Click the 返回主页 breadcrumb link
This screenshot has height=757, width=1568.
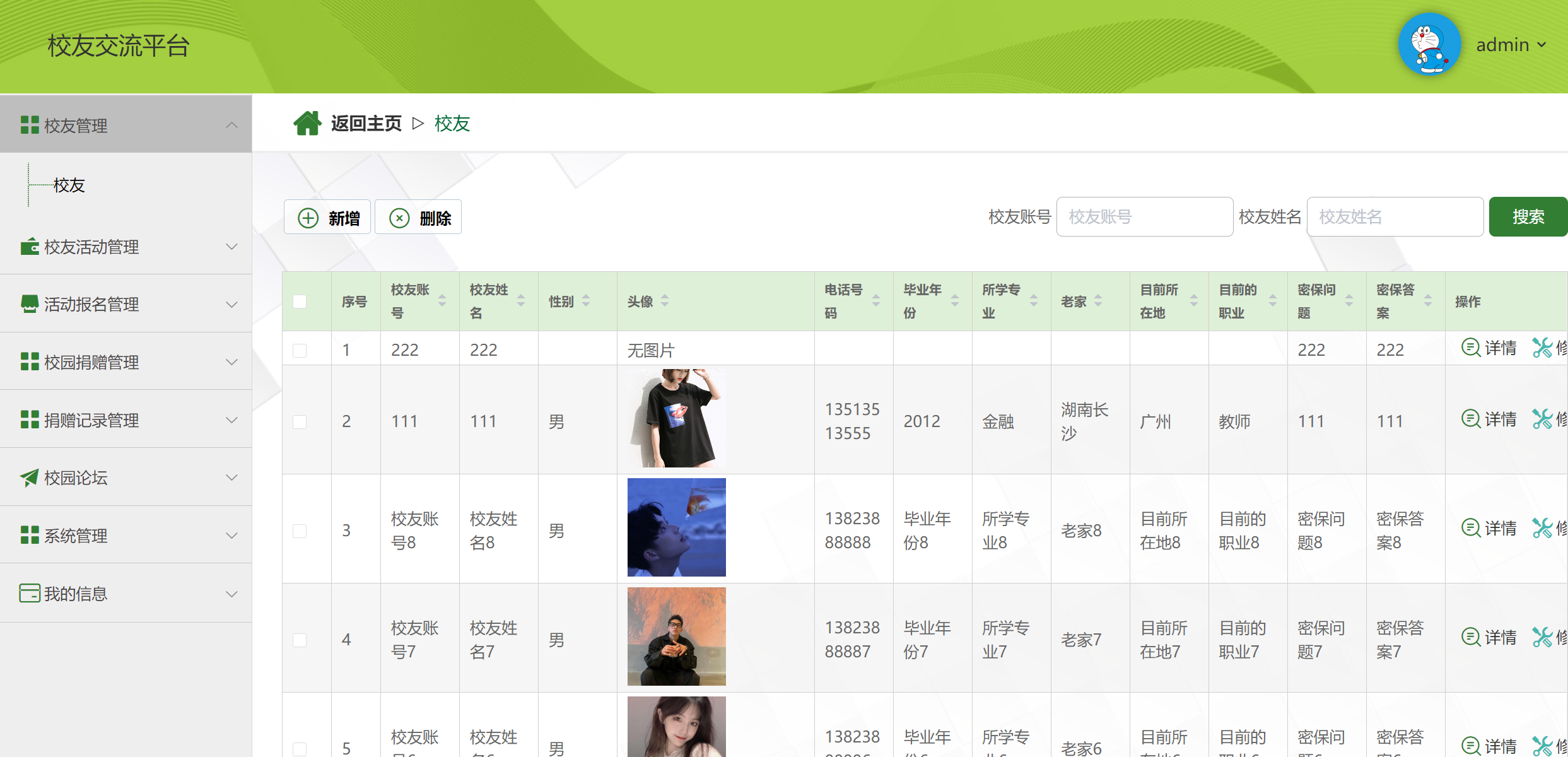click(x=366, y=124)
